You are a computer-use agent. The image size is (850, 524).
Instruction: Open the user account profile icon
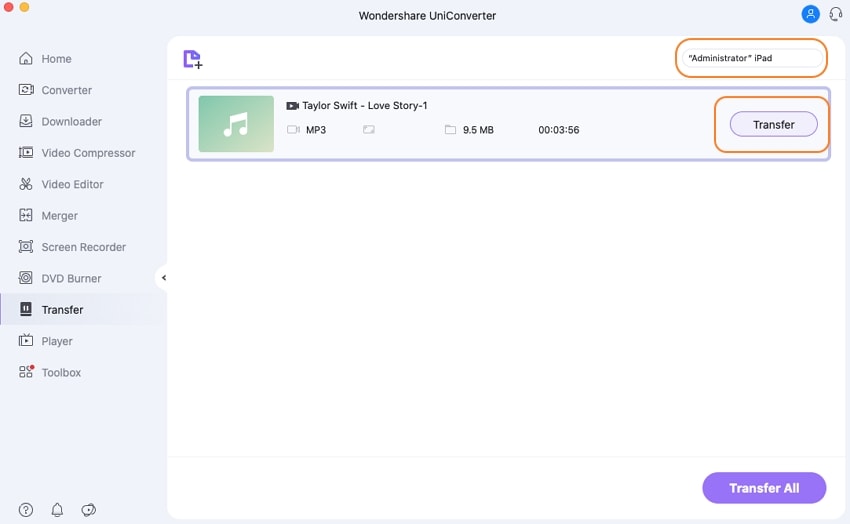coord(810,14)
